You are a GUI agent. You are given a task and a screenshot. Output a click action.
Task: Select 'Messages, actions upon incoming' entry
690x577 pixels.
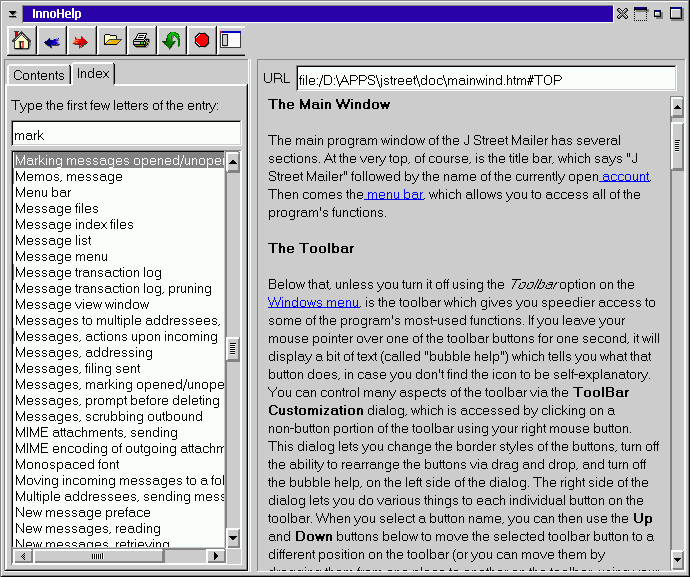(x=119, y=336)
